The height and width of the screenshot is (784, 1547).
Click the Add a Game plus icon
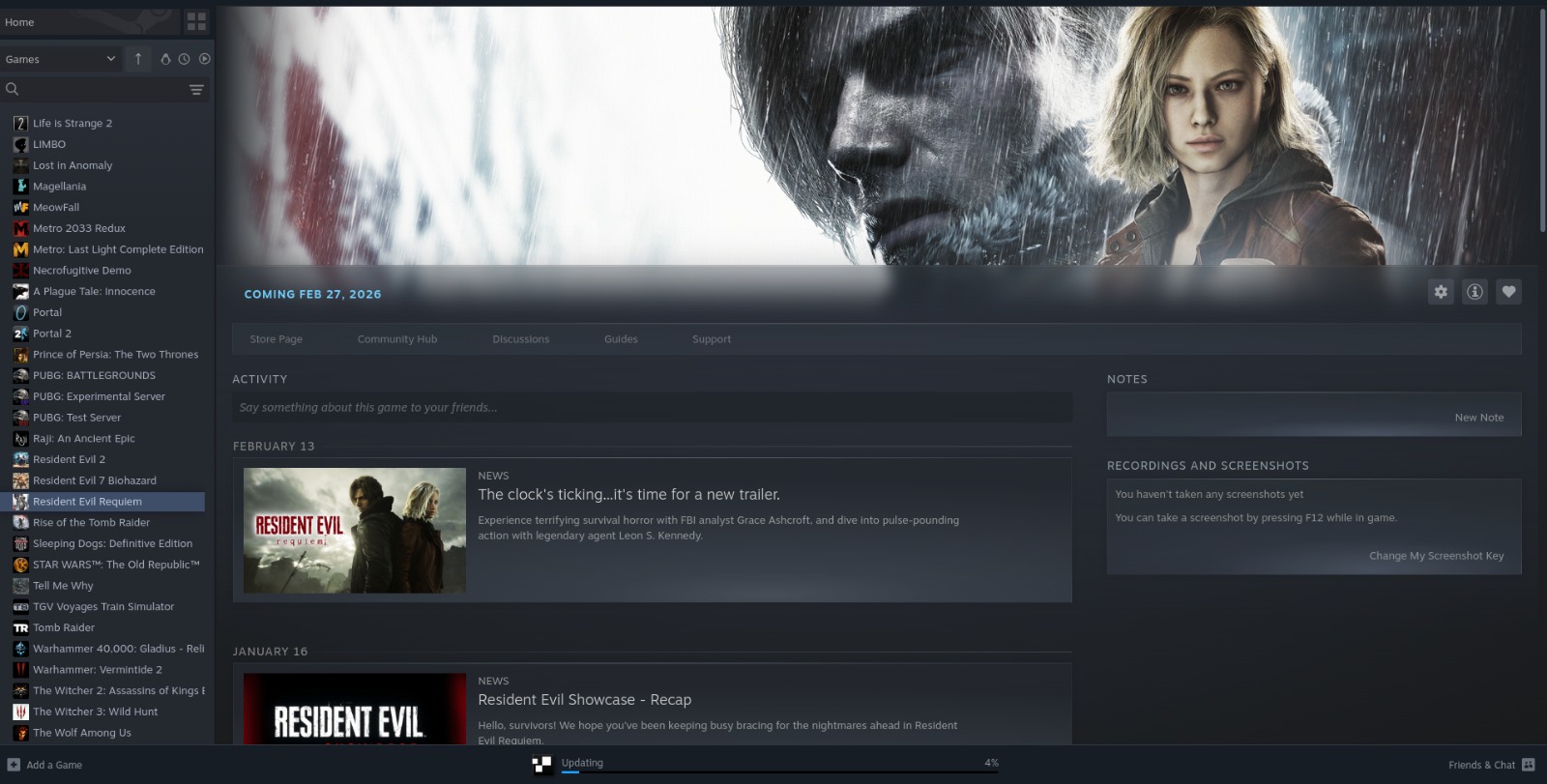tap(14, 765)
